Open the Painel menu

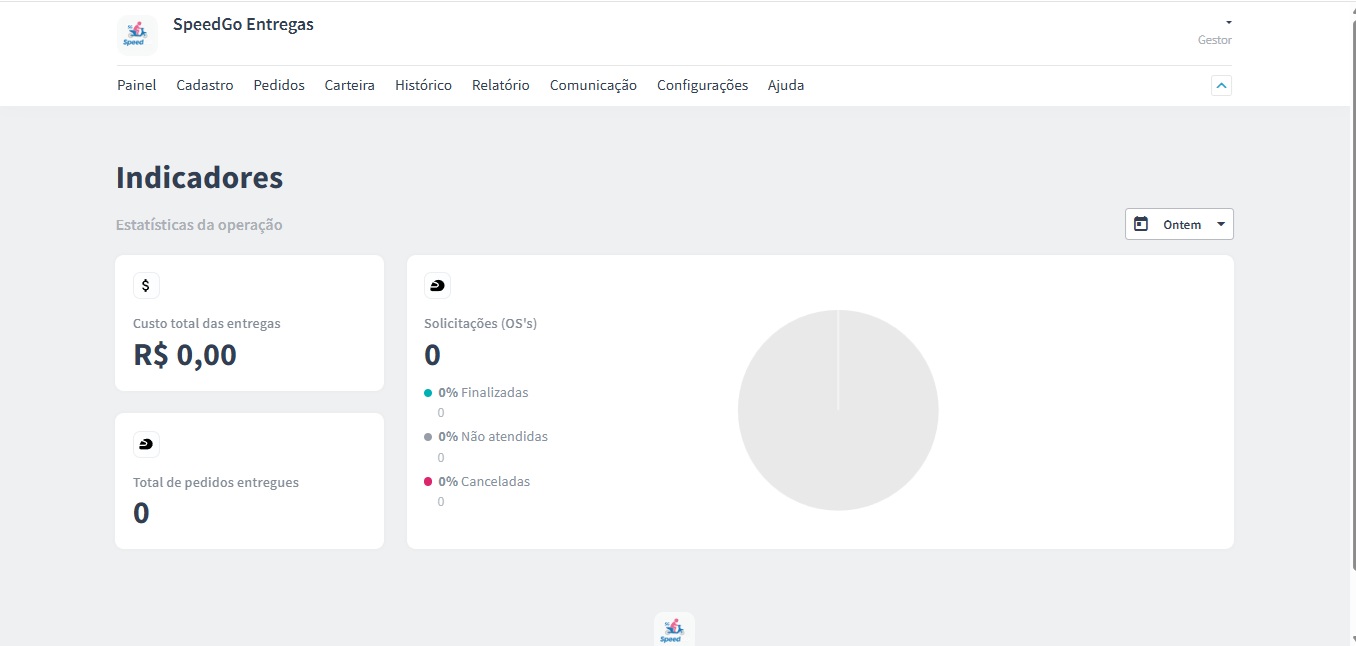click(137, 86)
